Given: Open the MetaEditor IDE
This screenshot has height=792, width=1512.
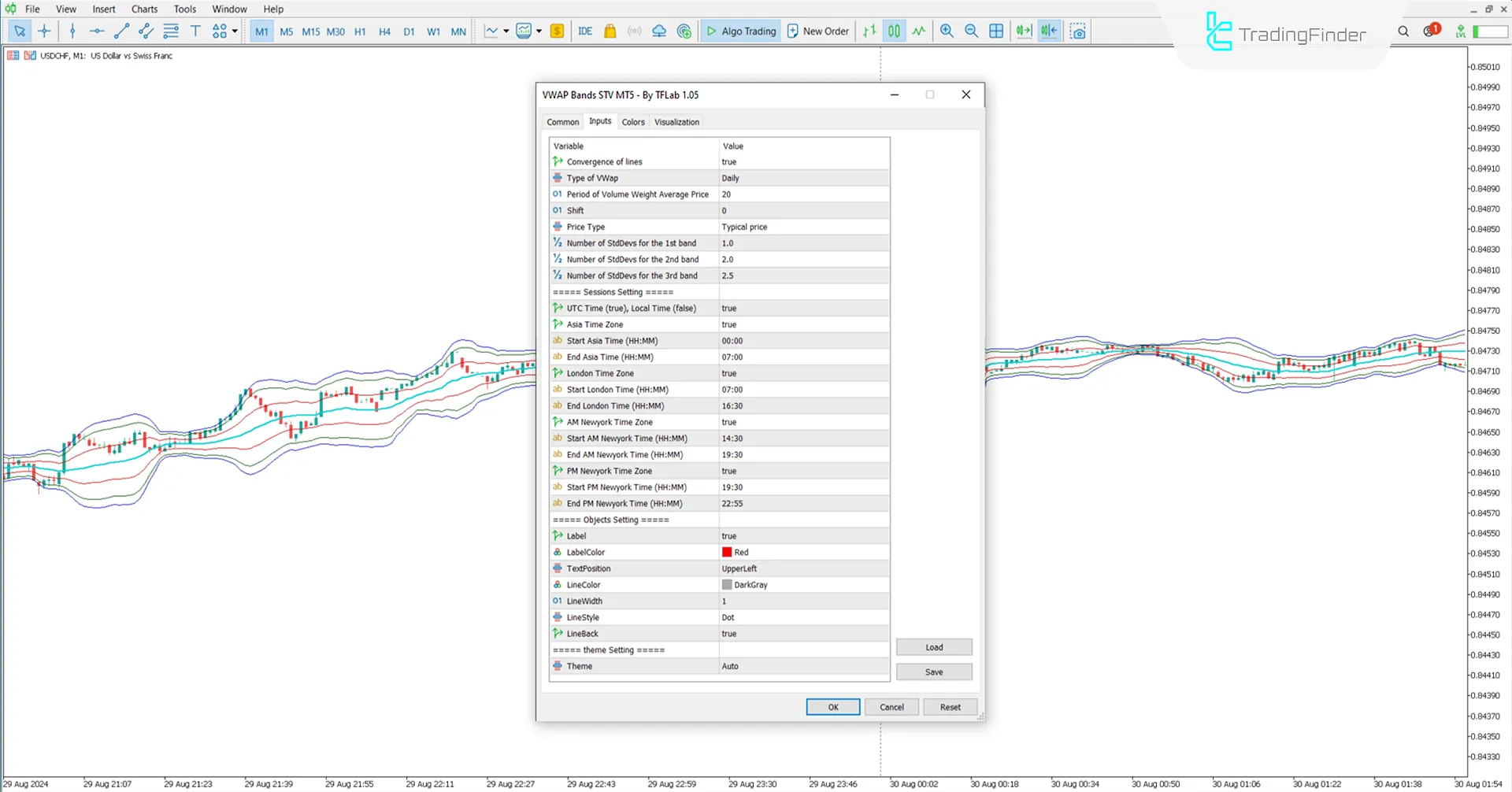Looking at the screenshot, I should click(x=585, y=31).
